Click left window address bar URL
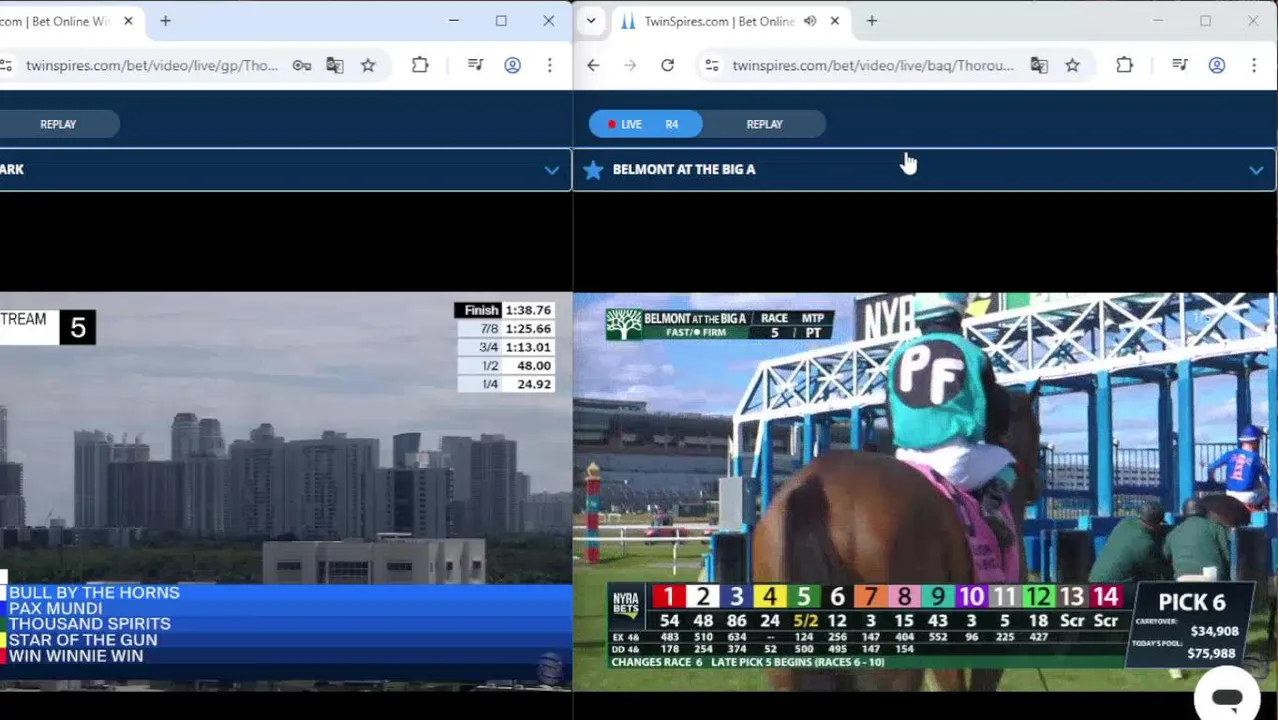The image size is (1278, 720). click(x=152, y=66)
